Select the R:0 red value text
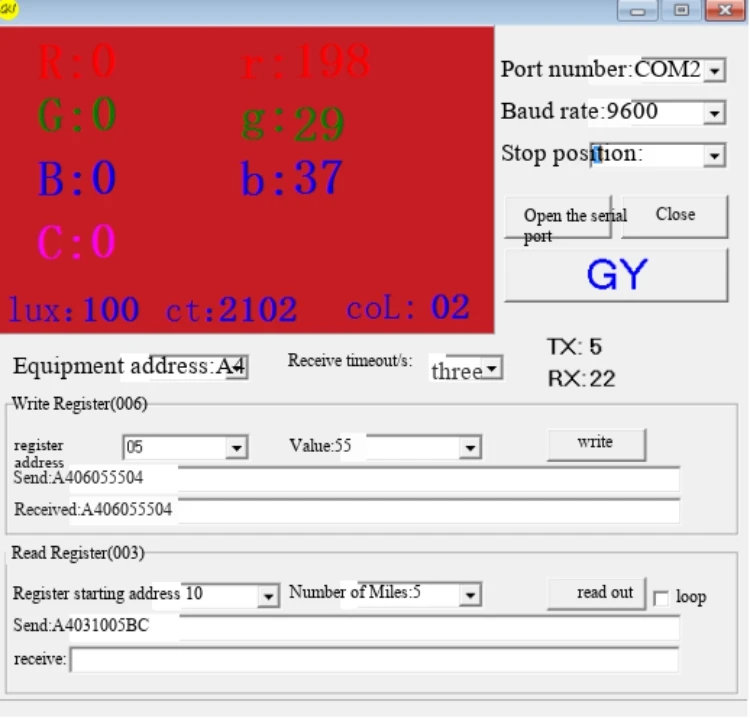The image size is (750, 718). coord(77,61)
